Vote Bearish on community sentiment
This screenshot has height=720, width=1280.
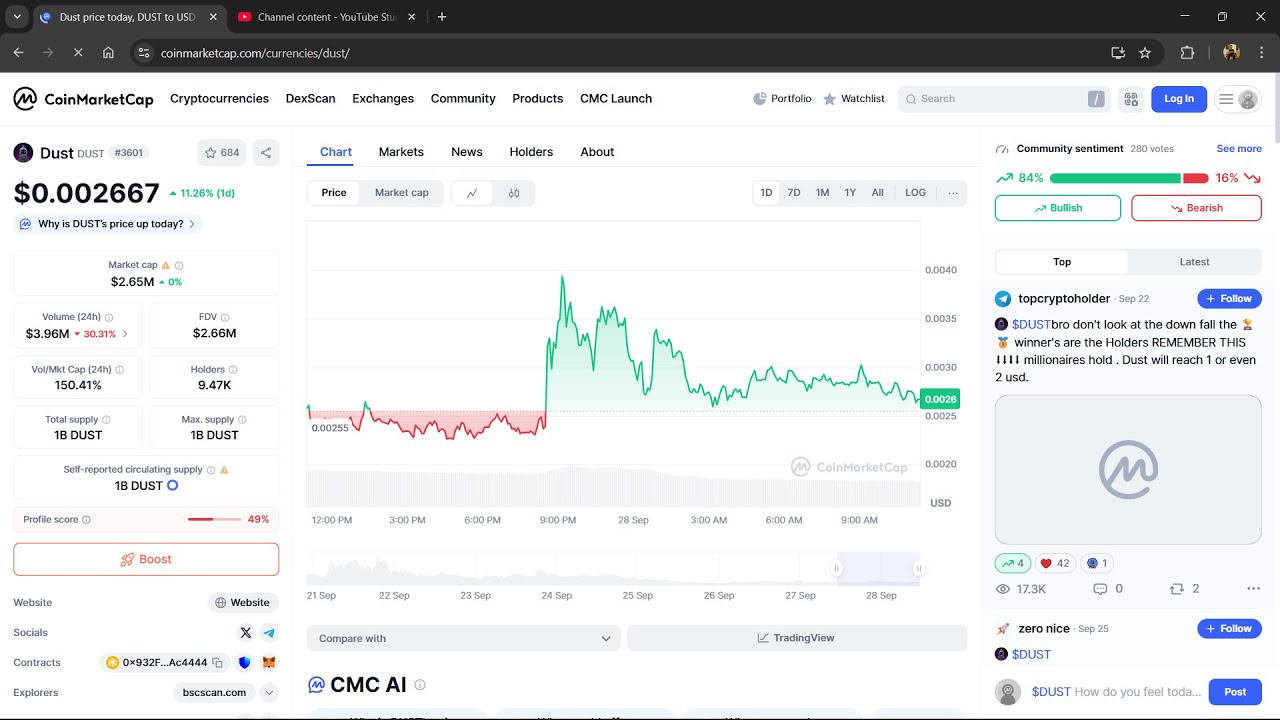[1196, 208]
